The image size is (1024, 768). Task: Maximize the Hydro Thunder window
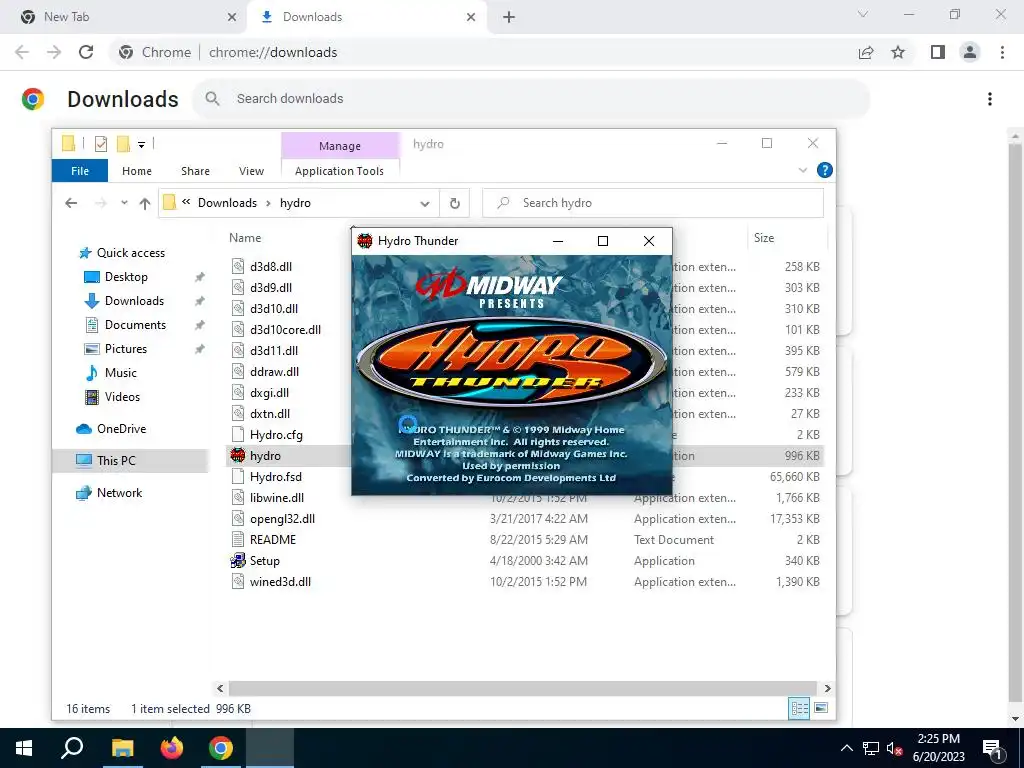(603, 241)
